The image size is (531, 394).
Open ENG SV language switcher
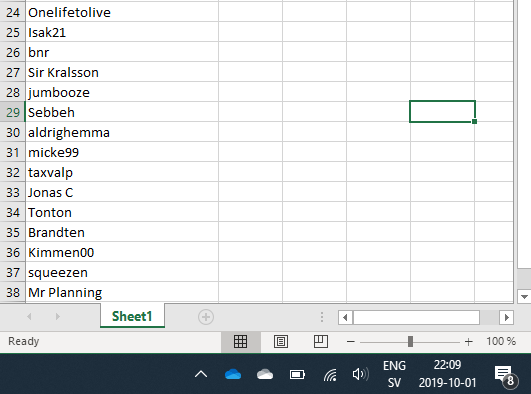(x=394, y=374)
